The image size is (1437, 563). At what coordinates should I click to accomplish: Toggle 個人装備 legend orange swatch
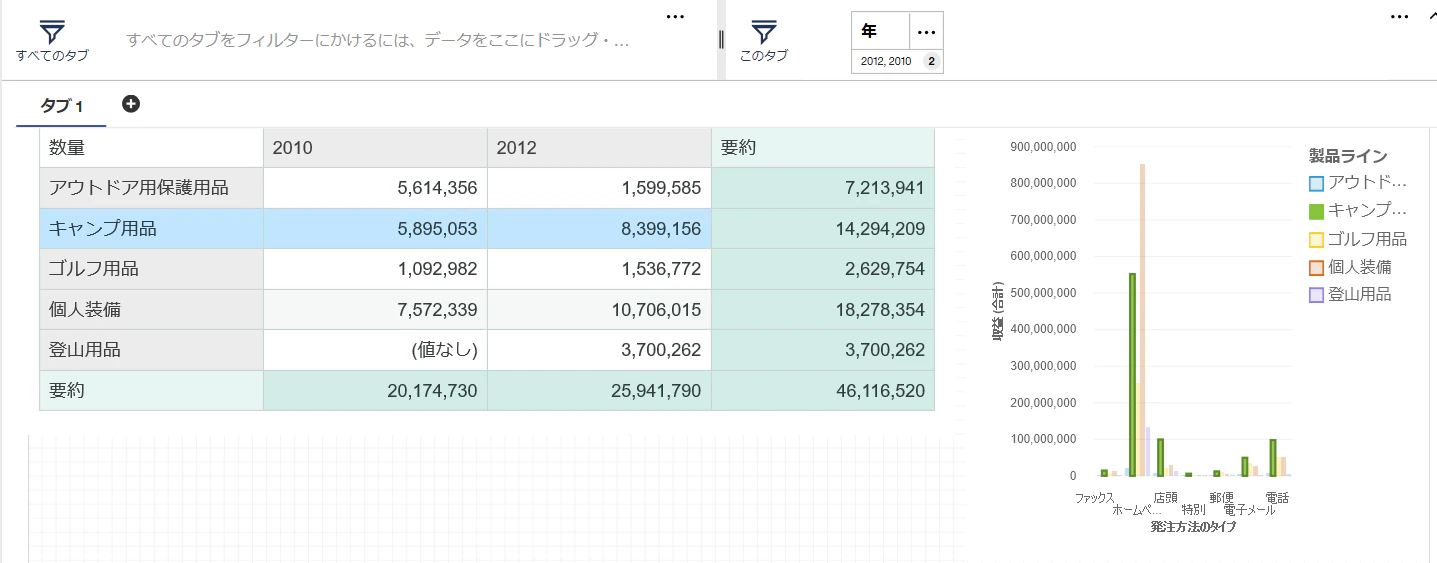pyautogui.click(x=1316, y=267)
